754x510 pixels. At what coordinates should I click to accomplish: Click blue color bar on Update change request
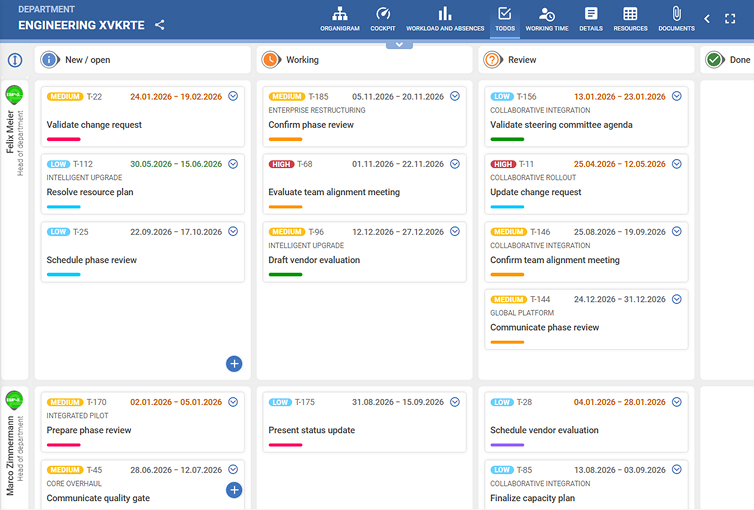click(507, 207)
